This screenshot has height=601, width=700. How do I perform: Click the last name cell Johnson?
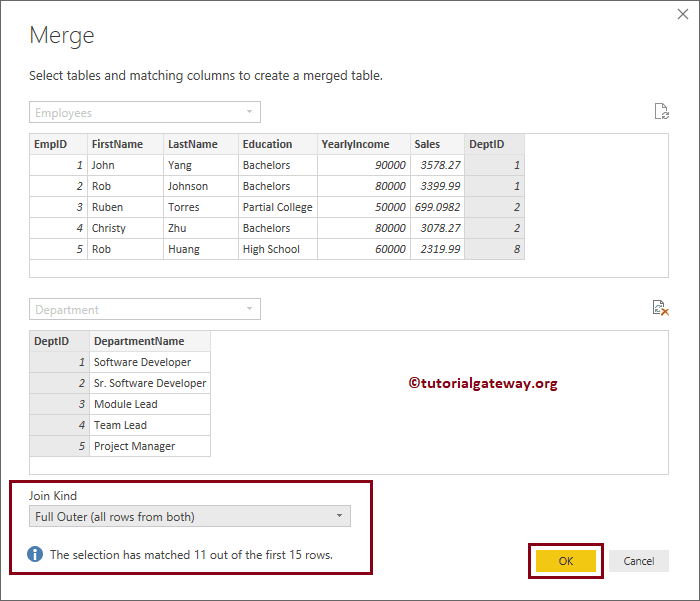click(x=201, y=186)
